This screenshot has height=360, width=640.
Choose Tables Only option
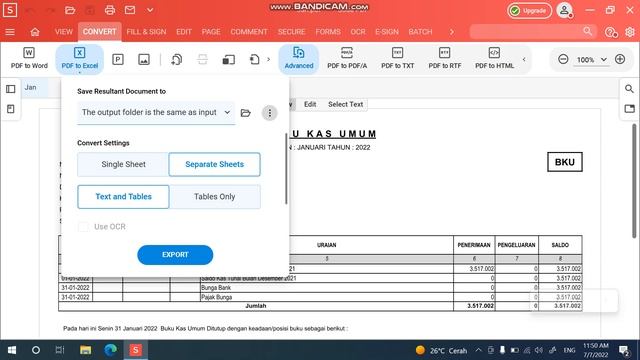(x=215, y=197)
